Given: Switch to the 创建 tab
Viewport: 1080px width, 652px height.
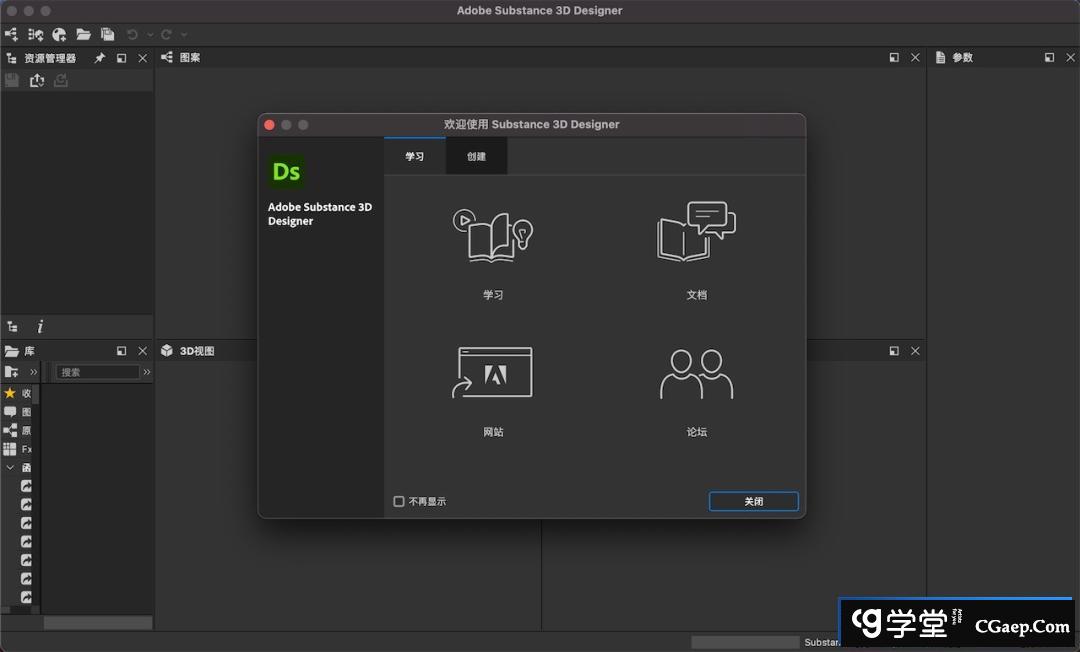Looking at the screenshot, I should [x=476, y=156].
